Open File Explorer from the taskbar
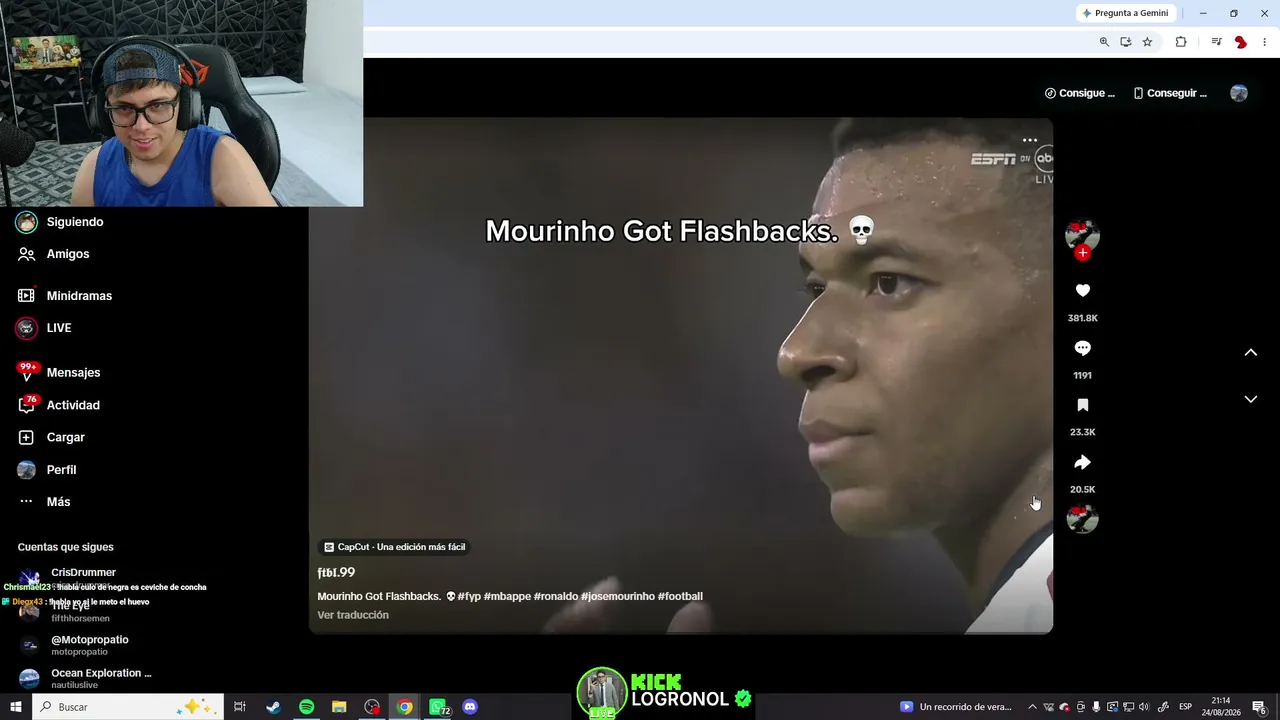The image size is (1280, 720). (339, 707)
